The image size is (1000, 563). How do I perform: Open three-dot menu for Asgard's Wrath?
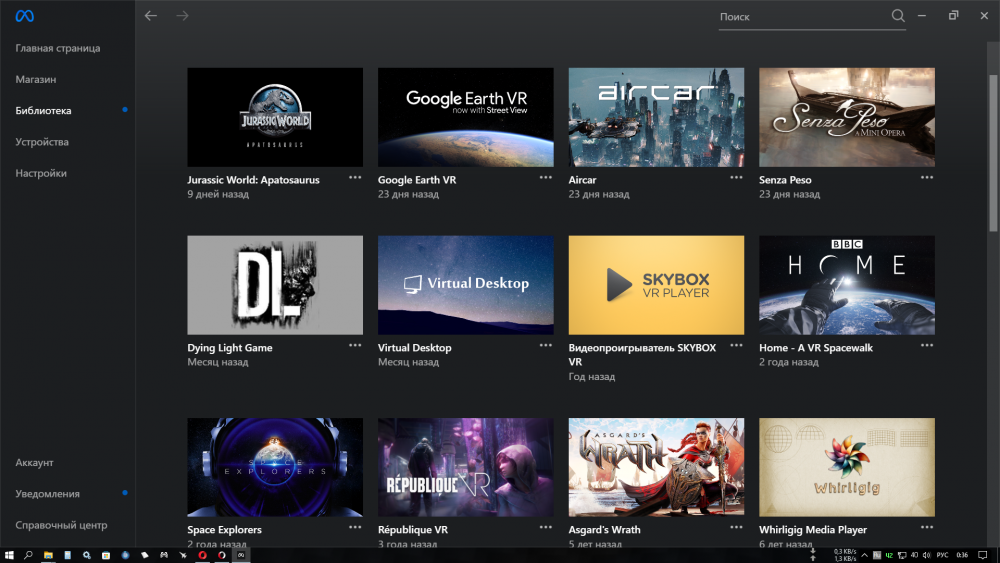point(737,527)
